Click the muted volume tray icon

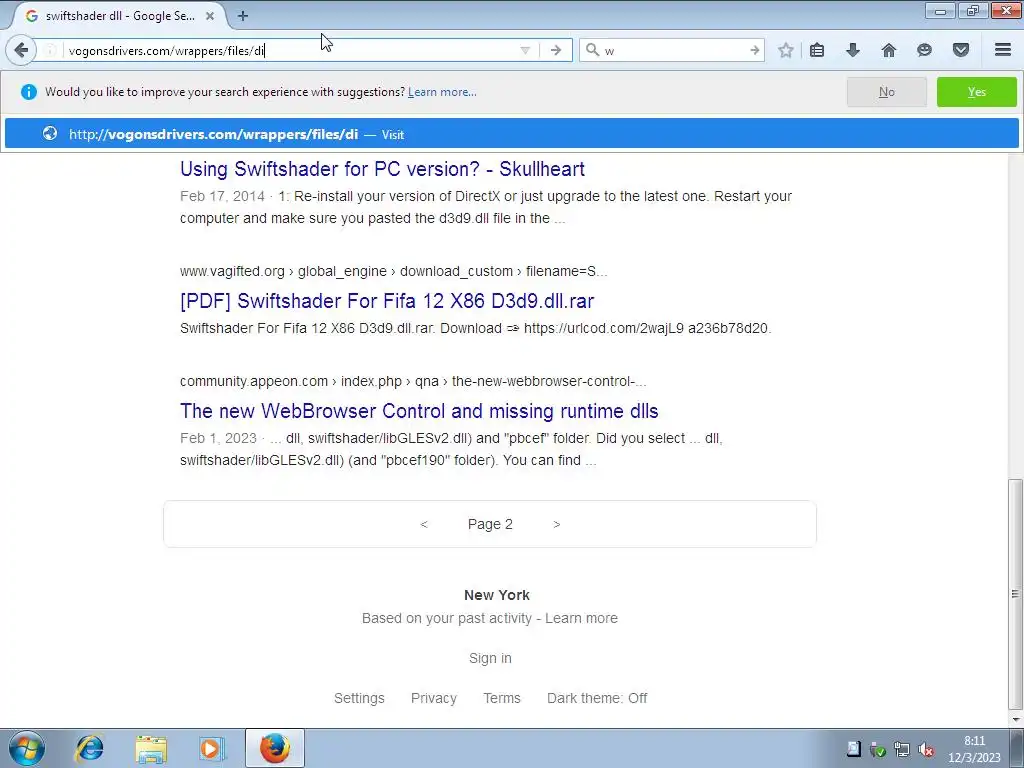tap(925, 749)
